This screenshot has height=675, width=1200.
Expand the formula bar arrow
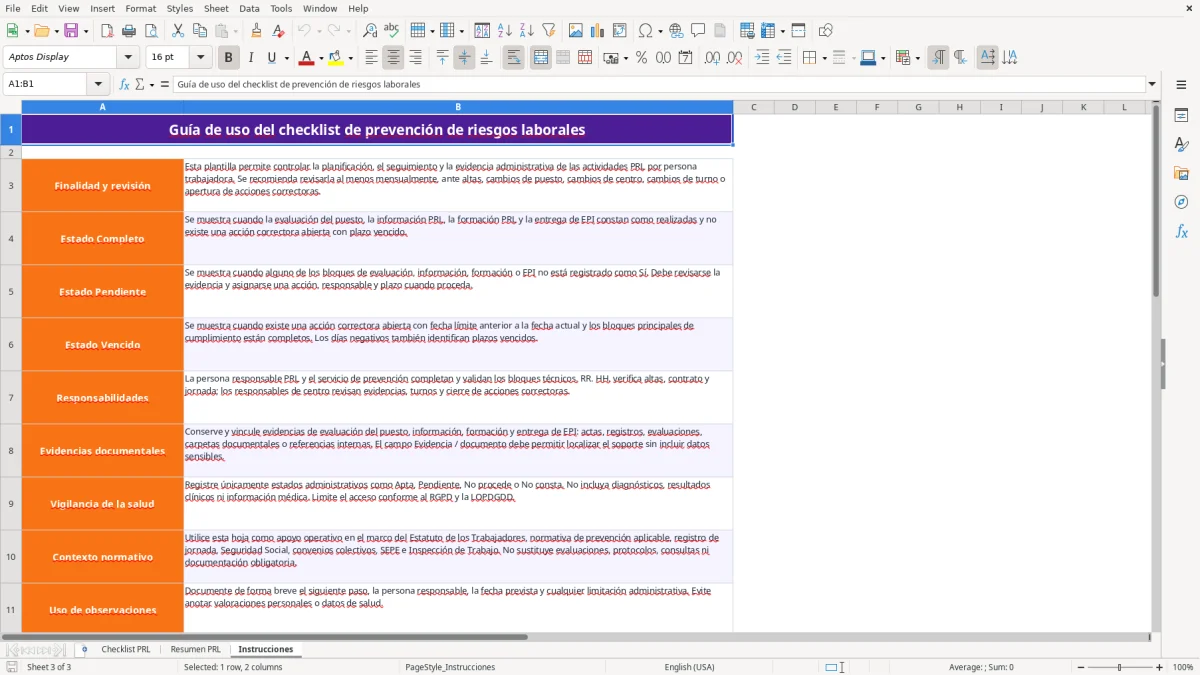1152,85
